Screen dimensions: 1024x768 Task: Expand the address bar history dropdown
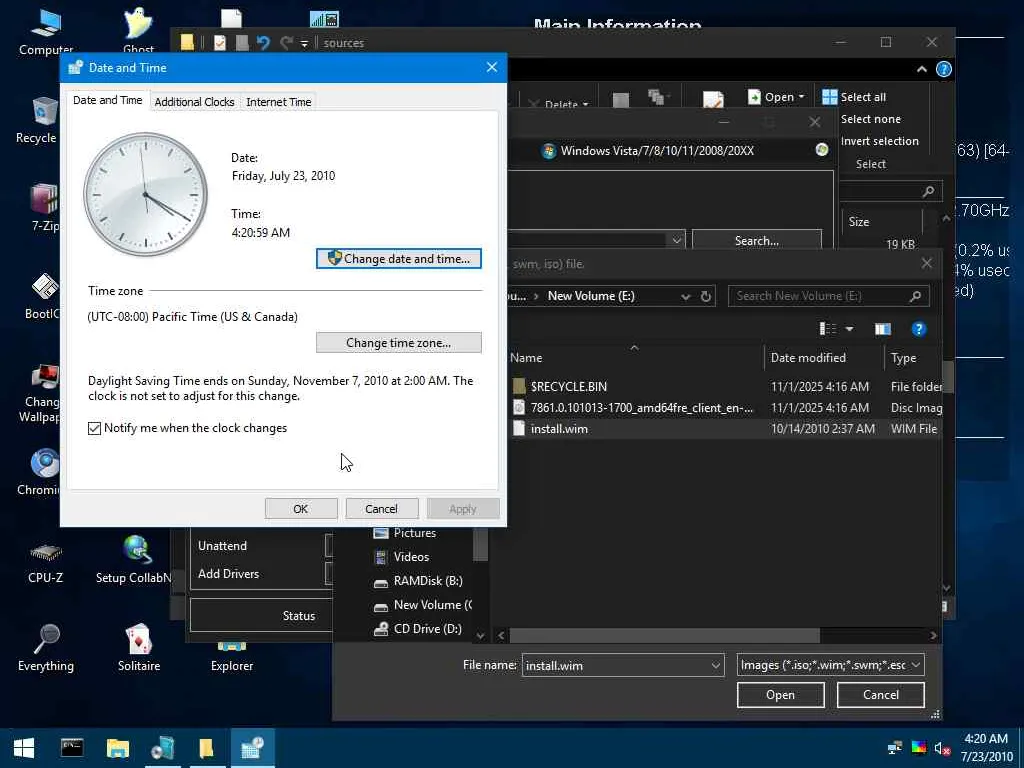(x=685, y=296)
